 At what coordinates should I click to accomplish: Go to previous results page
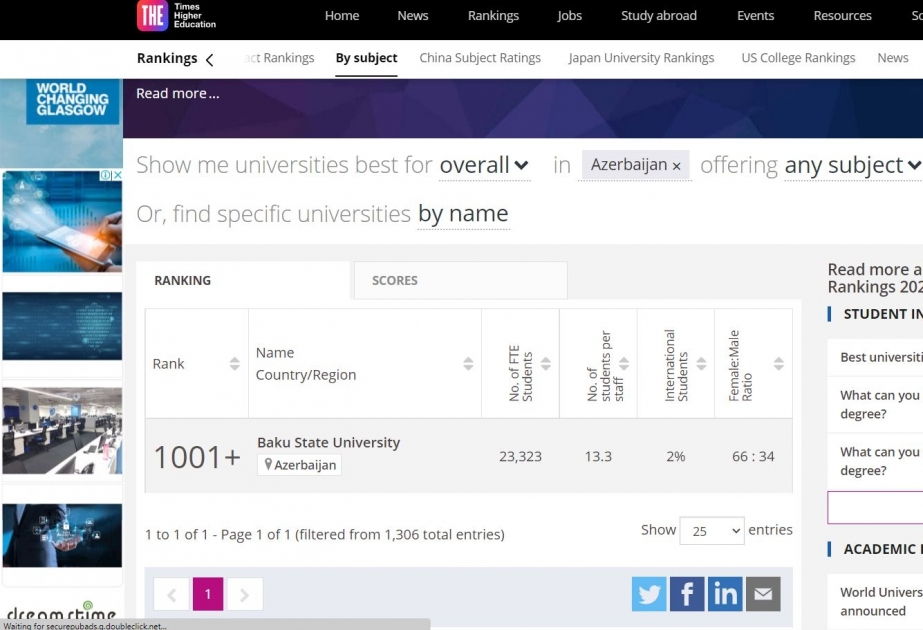171,594
